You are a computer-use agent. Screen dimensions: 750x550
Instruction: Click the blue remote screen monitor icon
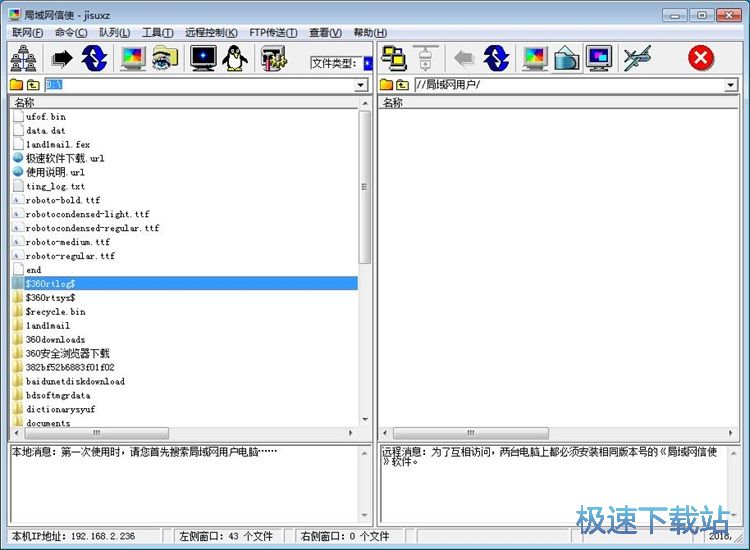tap(599, 58)
